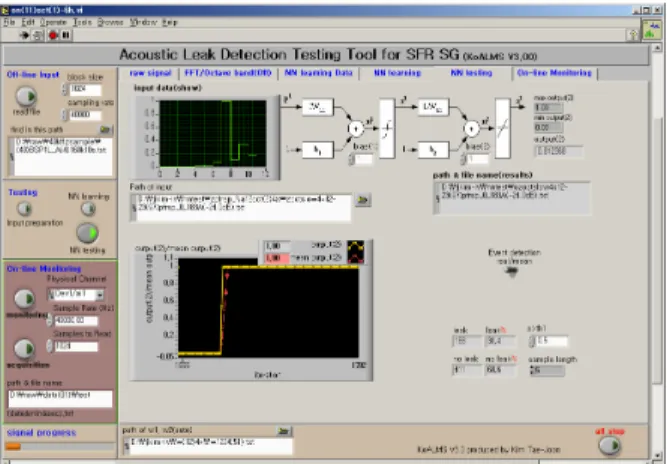Click the bias(1) stepper arrows

pos(351,159)
